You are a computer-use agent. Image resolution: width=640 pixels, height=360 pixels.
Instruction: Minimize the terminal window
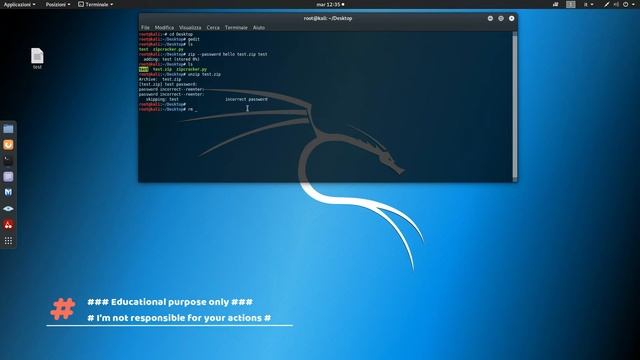click(x=490, y=18)
